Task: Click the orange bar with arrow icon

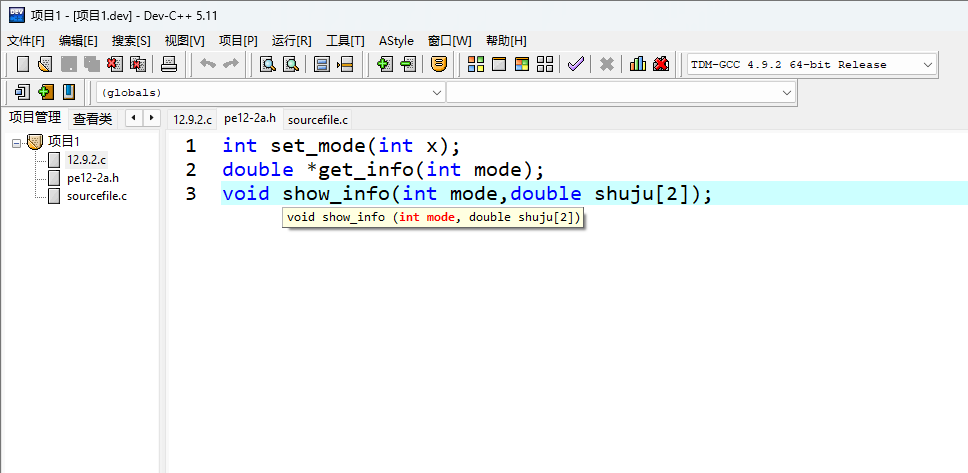Action: pos(345,64)
